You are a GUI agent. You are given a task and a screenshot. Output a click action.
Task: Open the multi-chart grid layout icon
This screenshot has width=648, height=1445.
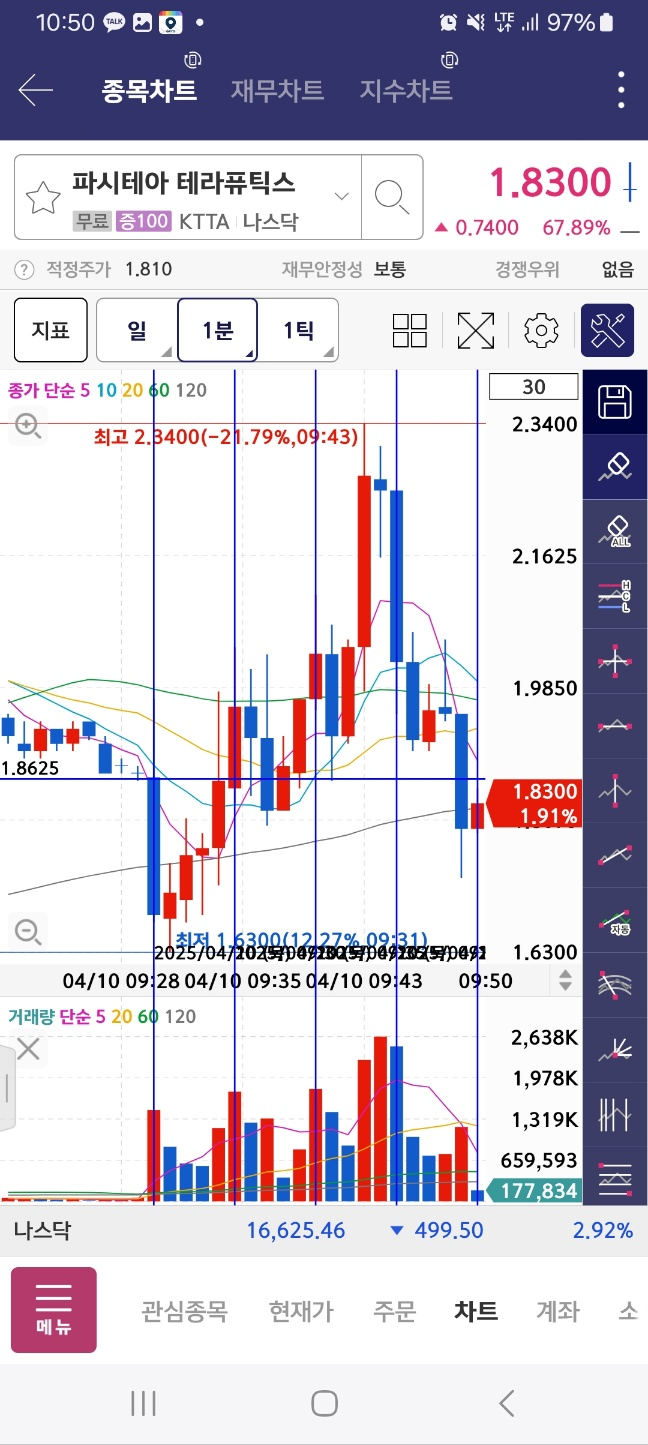(410, 330)
